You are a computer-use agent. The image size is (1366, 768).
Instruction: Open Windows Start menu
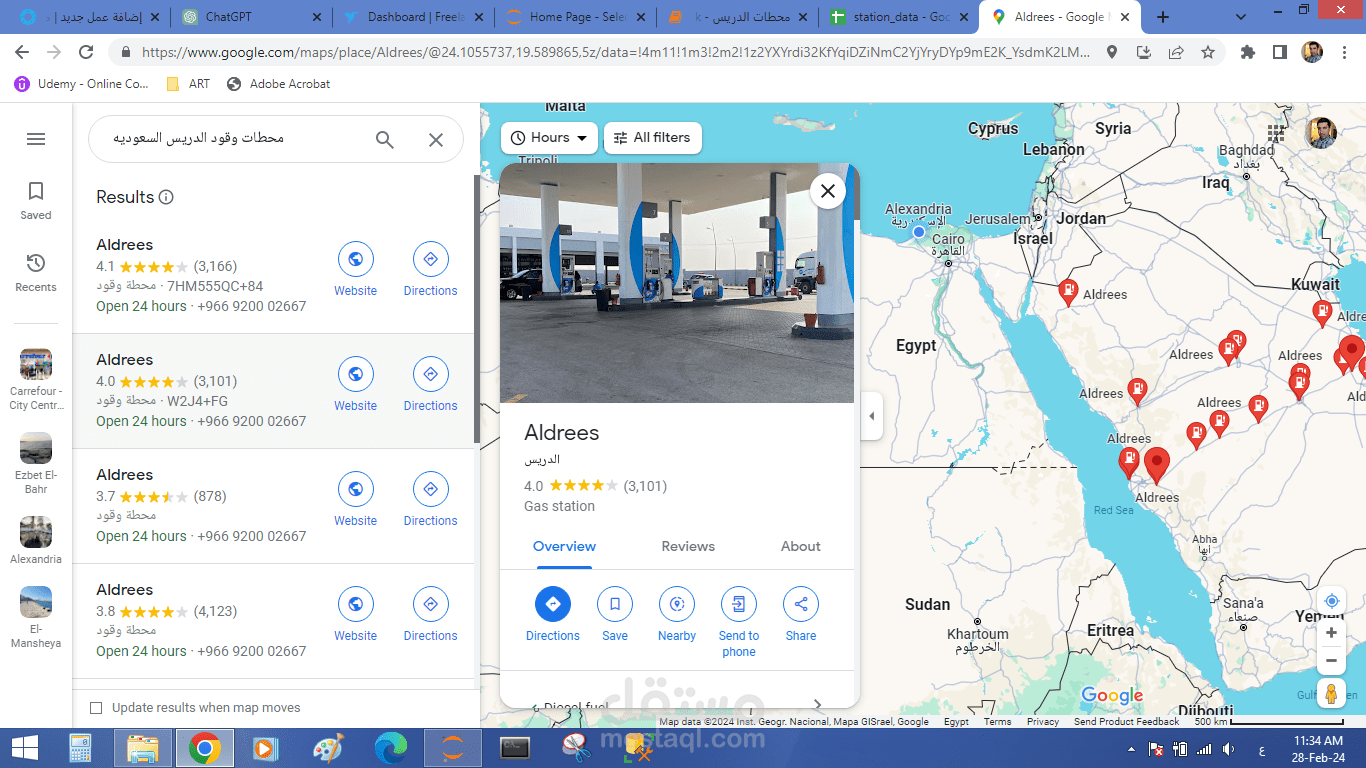tap(25, 748)
